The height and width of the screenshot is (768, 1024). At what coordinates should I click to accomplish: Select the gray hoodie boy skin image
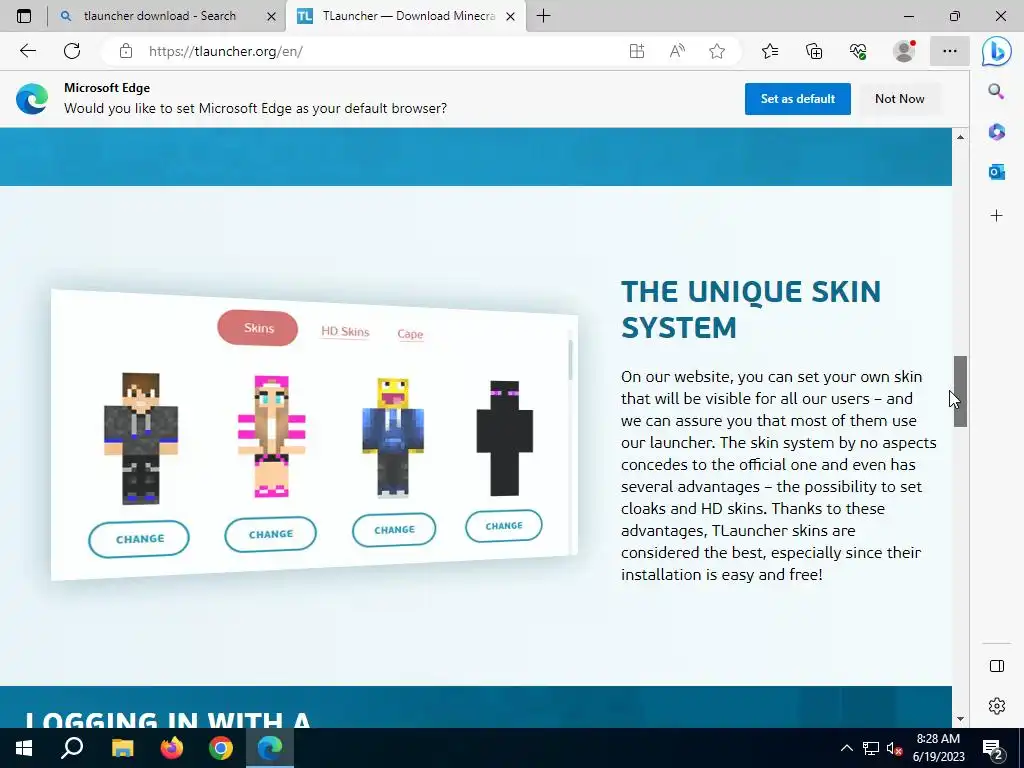click(140, 438)
